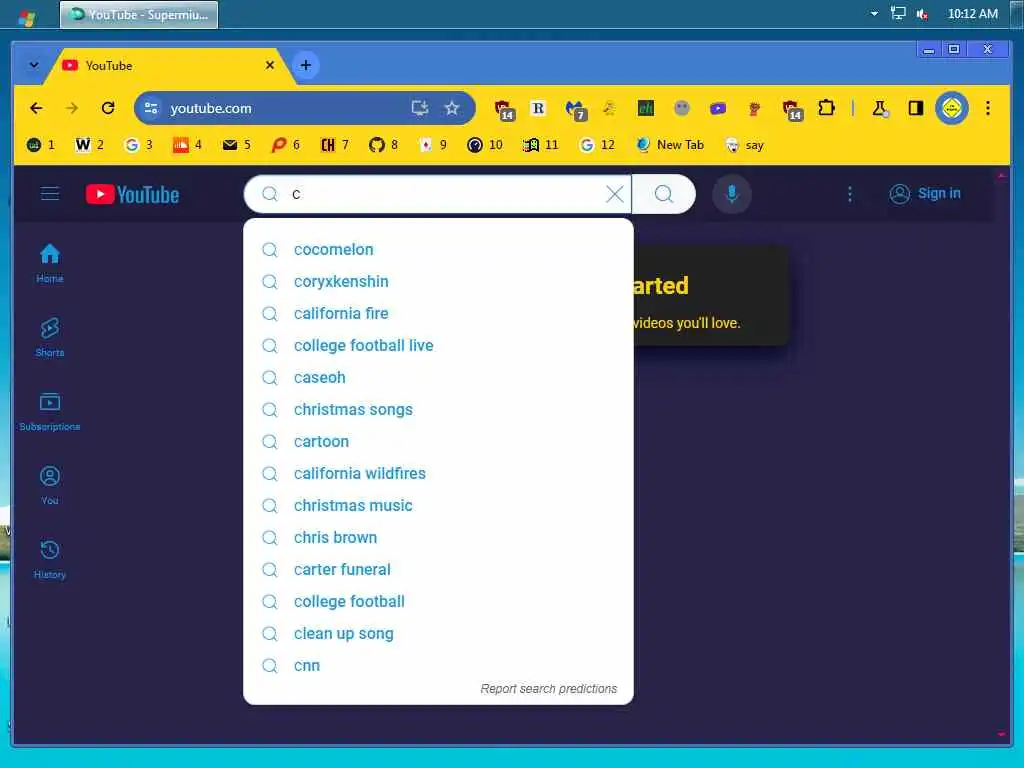Screen dimensions: 1024x768
Task: Select the 'coryxkenshin' suggestion
Action: tap(438, 281)
